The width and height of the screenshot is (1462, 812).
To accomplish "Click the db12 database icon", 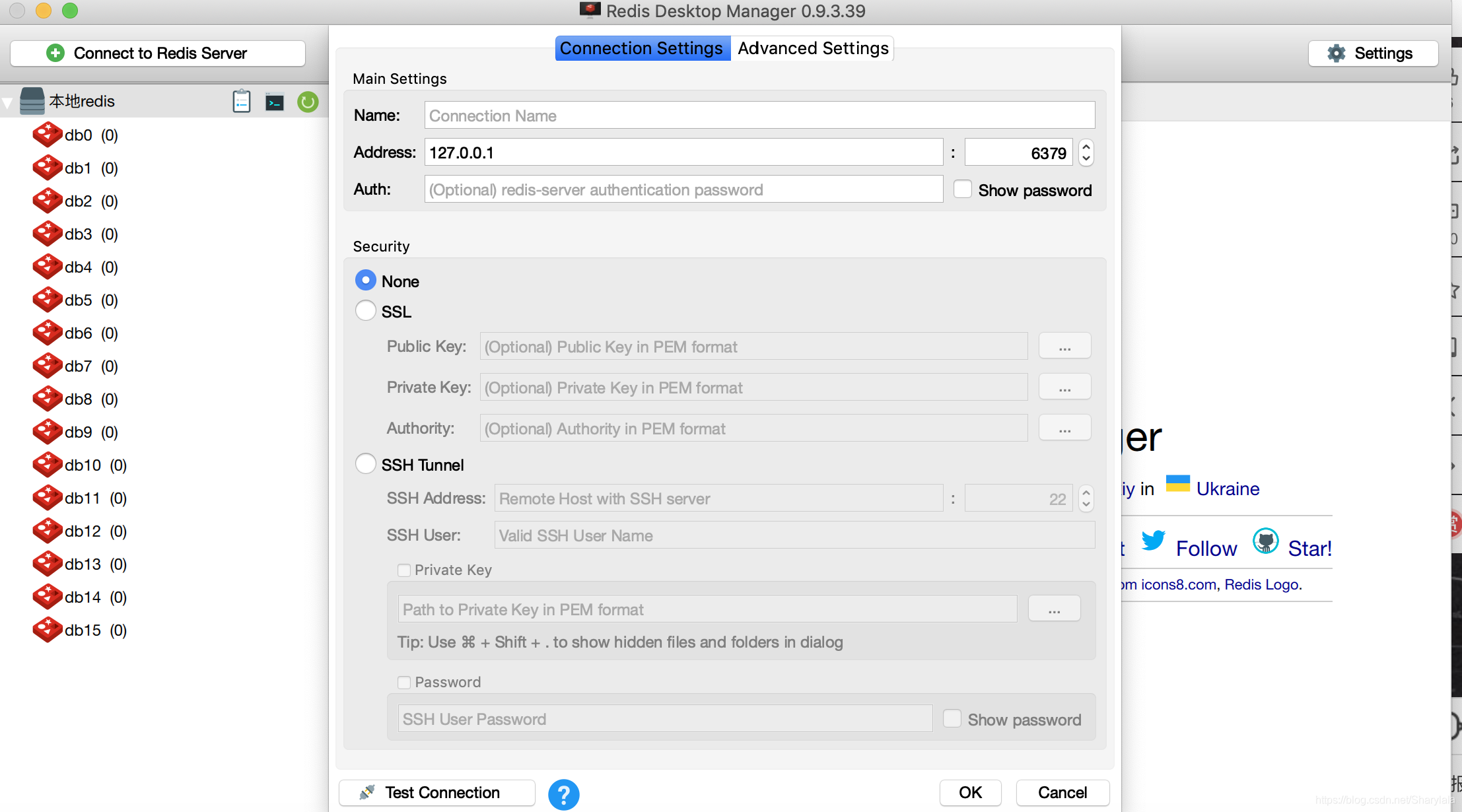I will [x=48, y=531].
